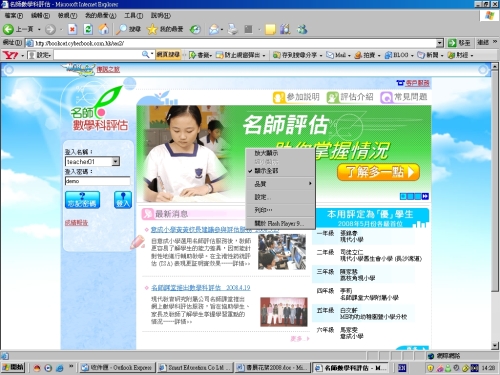Viewport: 500px width, 375px height.
Task: Click the Stop loading red X icon
Action: [x=72, y=29]
